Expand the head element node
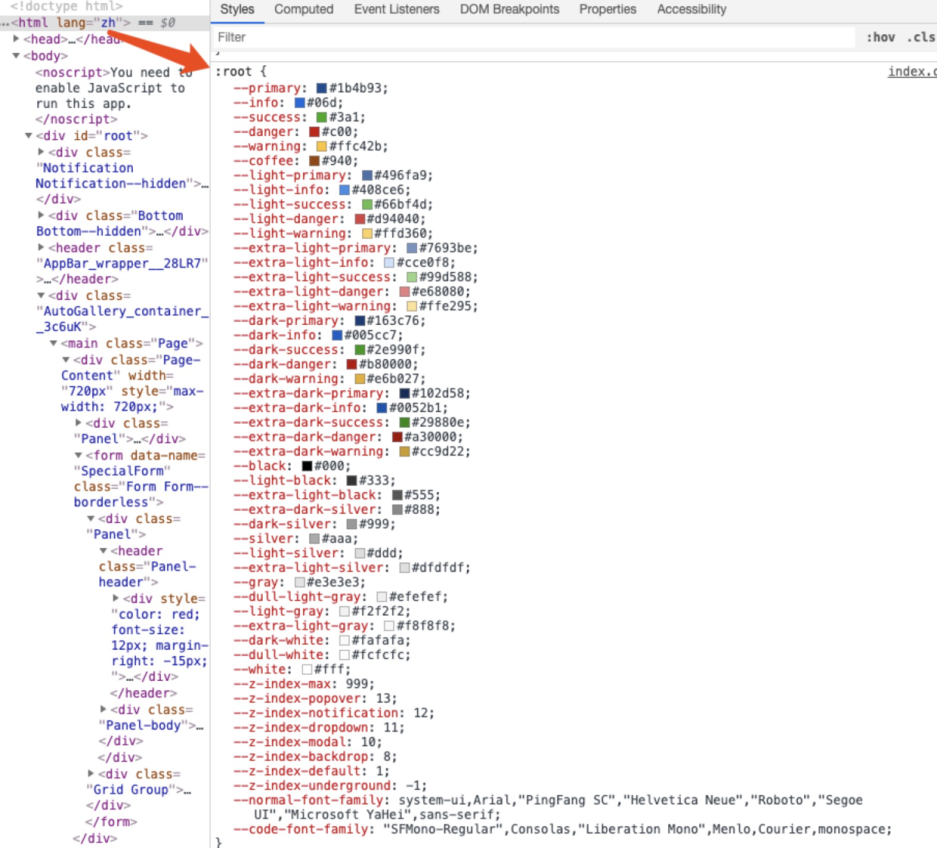The image size is (937, 848). [16, 39]
